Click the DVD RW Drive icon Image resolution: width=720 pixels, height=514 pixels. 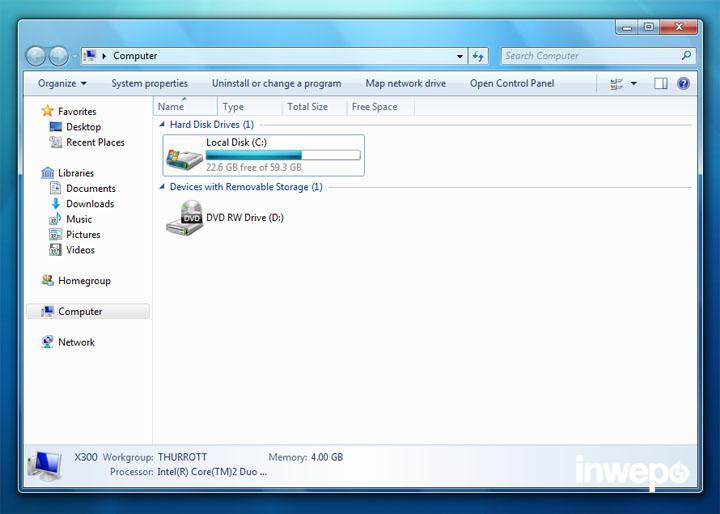point(185,218)
